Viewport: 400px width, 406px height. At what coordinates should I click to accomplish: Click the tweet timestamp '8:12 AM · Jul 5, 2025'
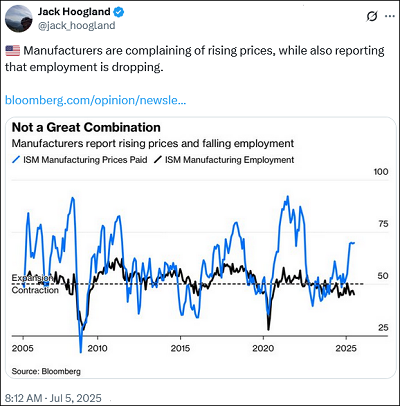(53, 398)
